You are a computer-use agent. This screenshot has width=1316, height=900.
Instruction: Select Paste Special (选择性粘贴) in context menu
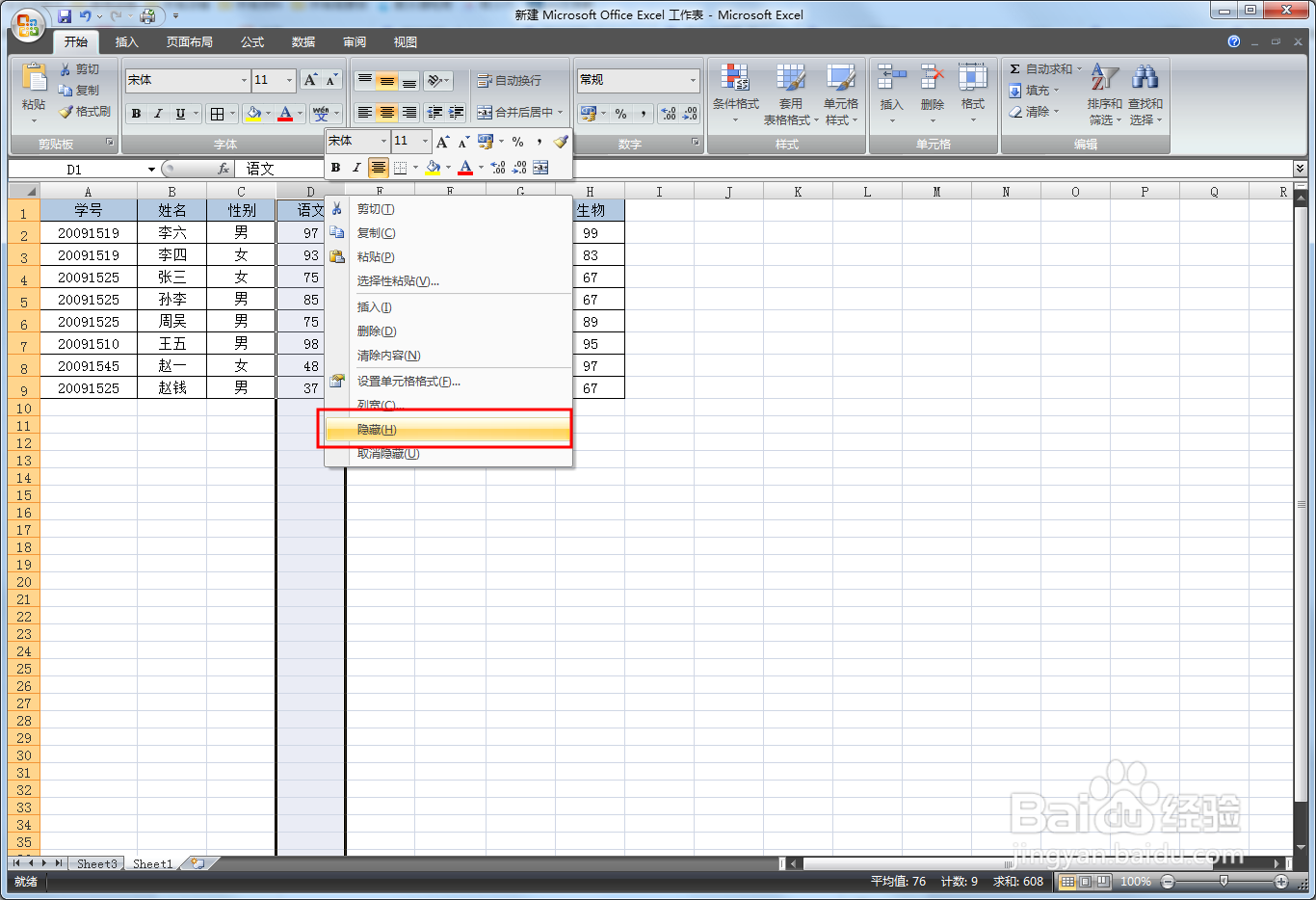(x=449, y=281)
